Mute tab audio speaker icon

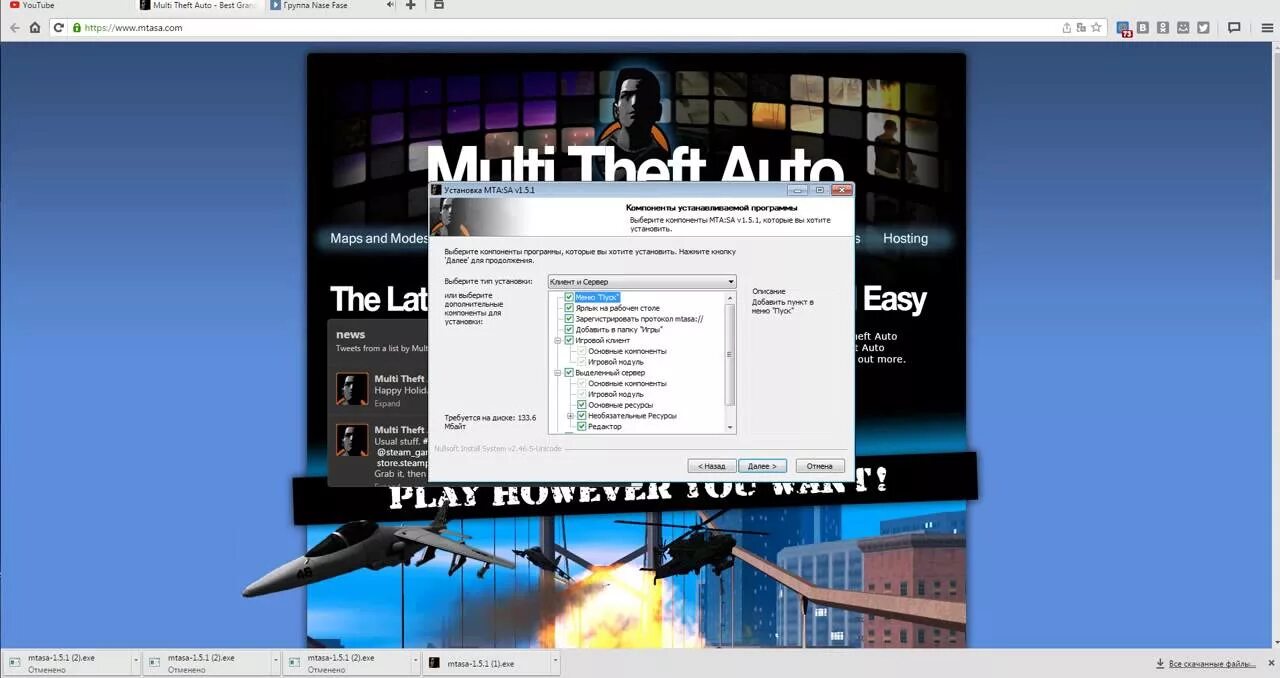(x=389, y=5)
